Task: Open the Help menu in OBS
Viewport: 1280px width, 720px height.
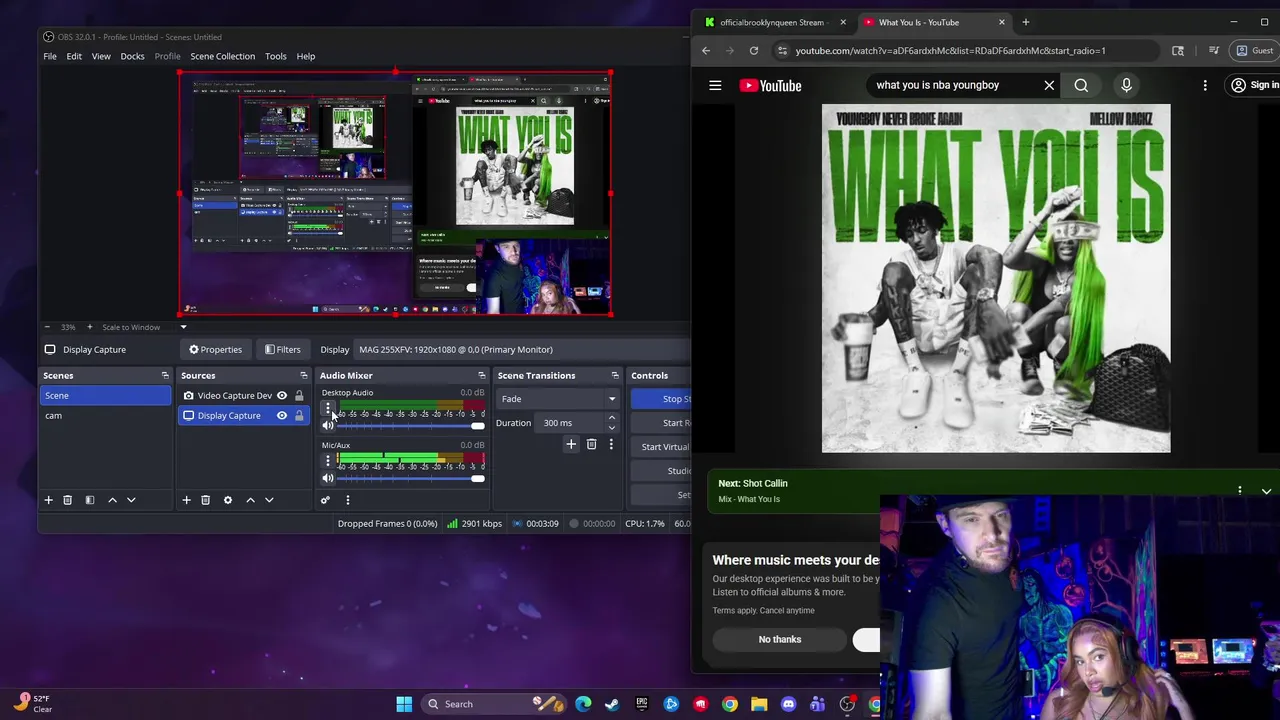Action: 306,56
